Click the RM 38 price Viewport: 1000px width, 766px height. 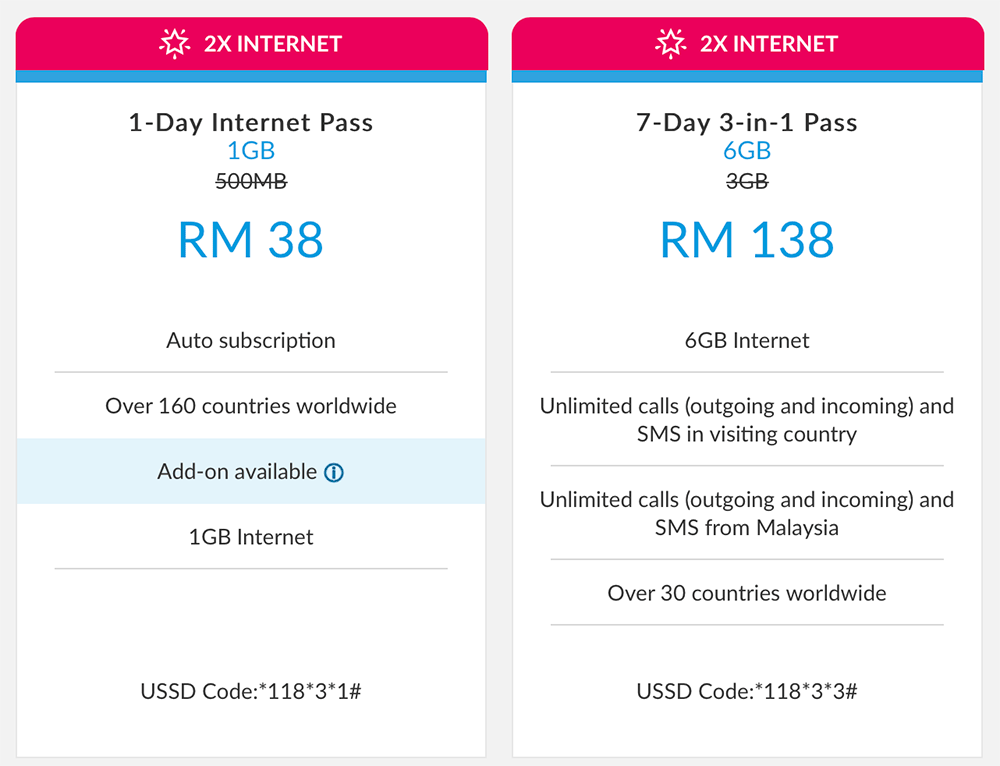coord(251,240)
